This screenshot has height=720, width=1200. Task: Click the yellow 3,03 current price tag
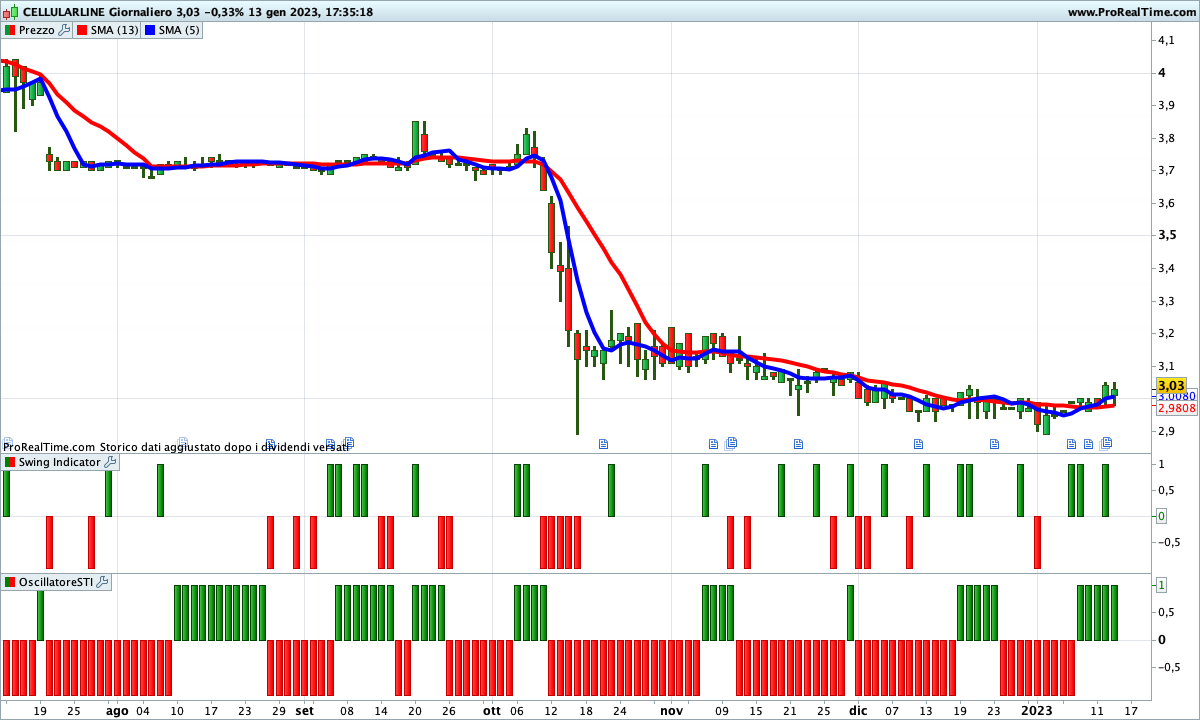(1171, 385)
